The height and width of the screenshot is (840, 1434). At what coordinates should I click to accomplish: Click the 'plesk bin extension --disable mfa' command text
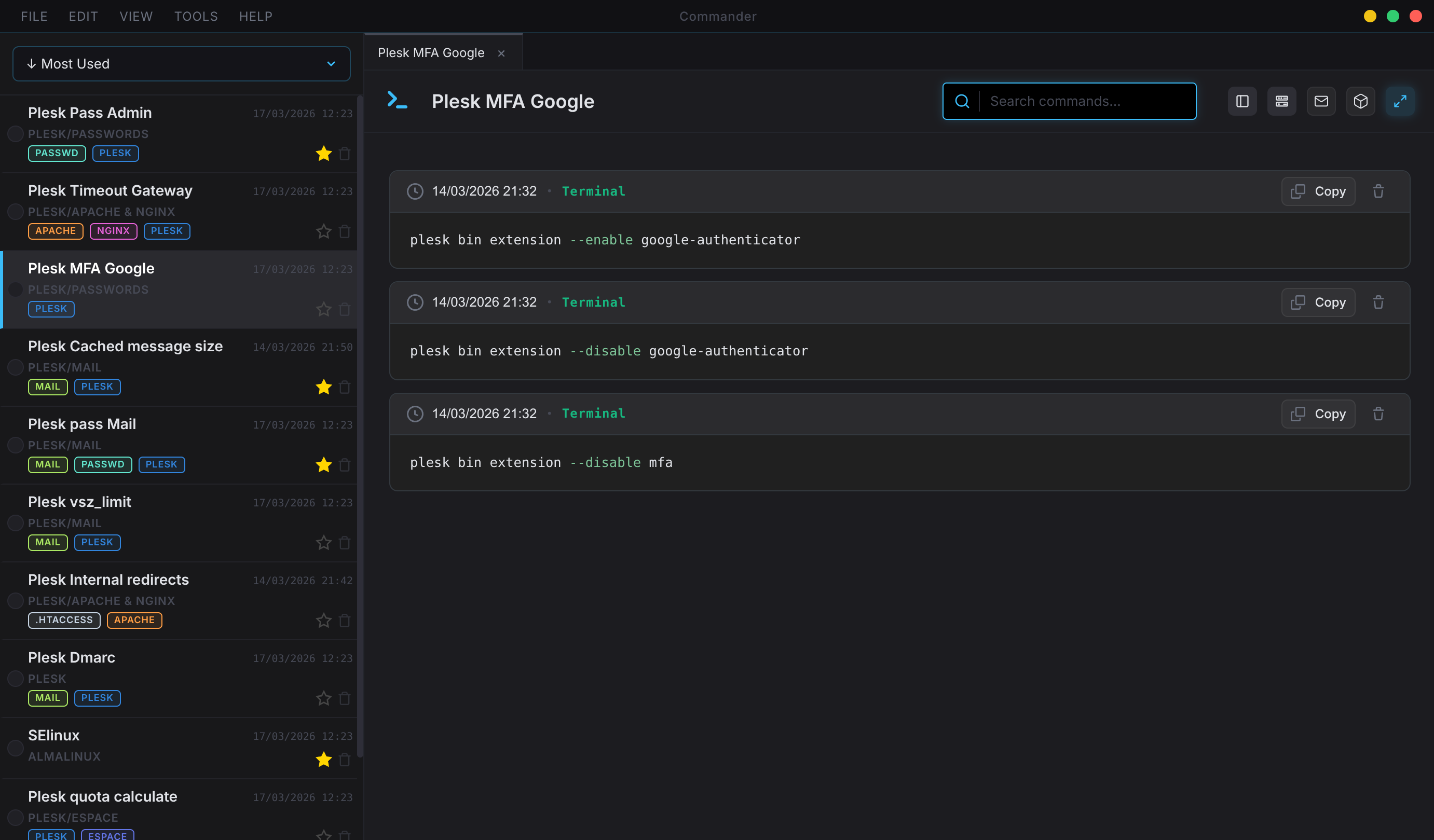(x=541, y=462)
